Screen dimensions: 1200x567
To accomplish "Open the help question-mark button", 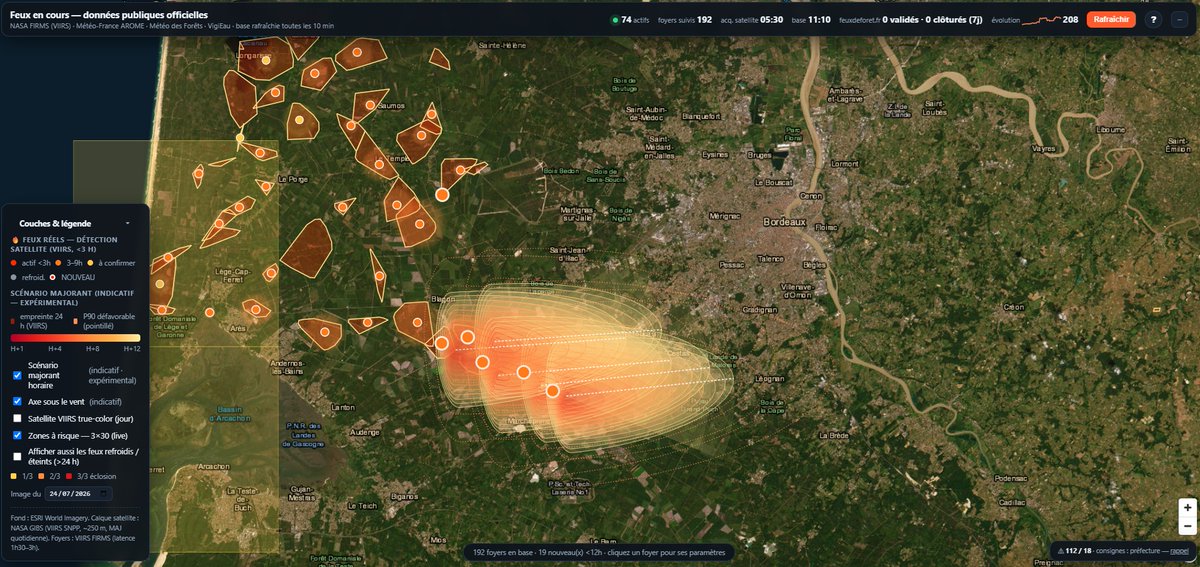I will [x=1153, y=20].
